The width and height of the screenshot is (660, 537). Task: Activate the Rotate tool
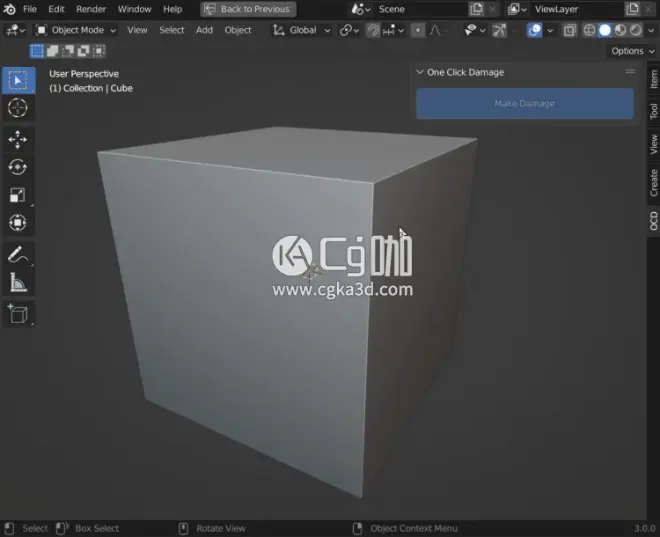[x=18, y=167]
